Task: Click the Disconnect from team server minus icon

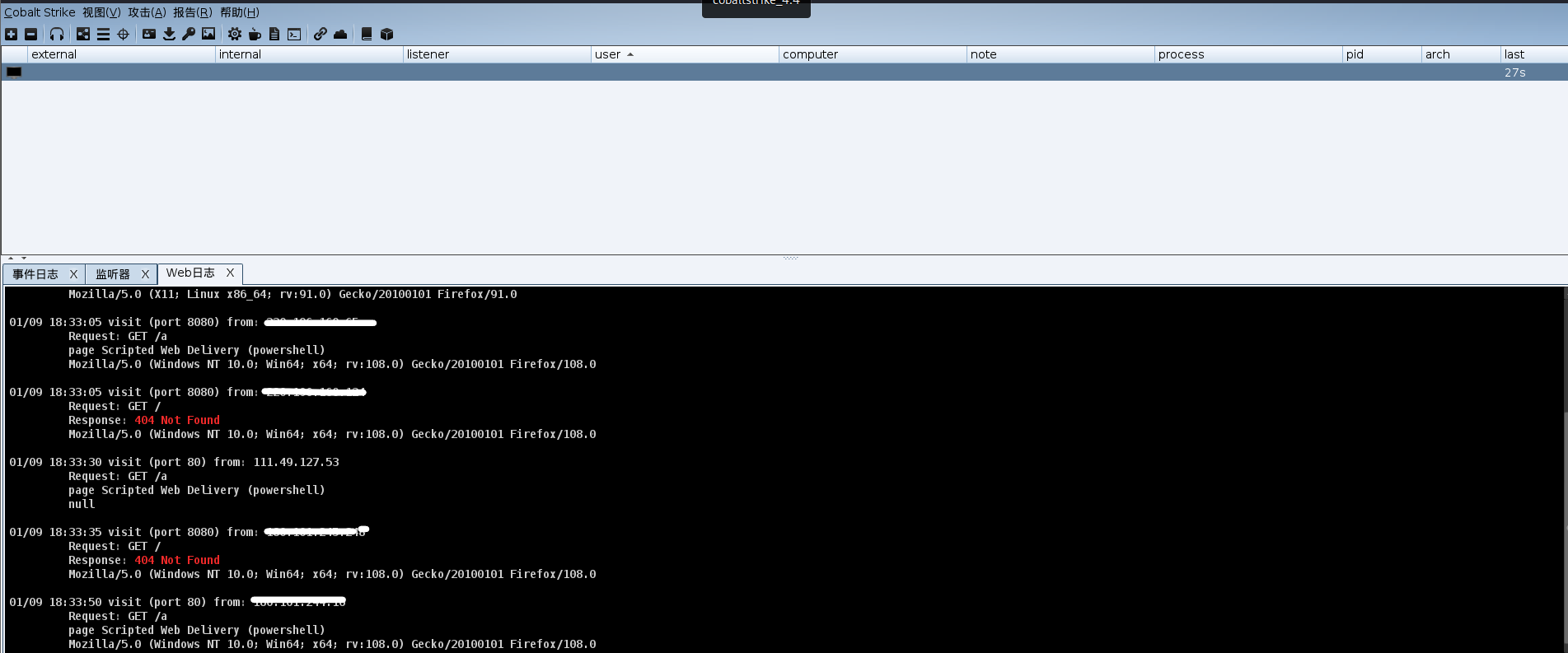Action: (31, 34)
